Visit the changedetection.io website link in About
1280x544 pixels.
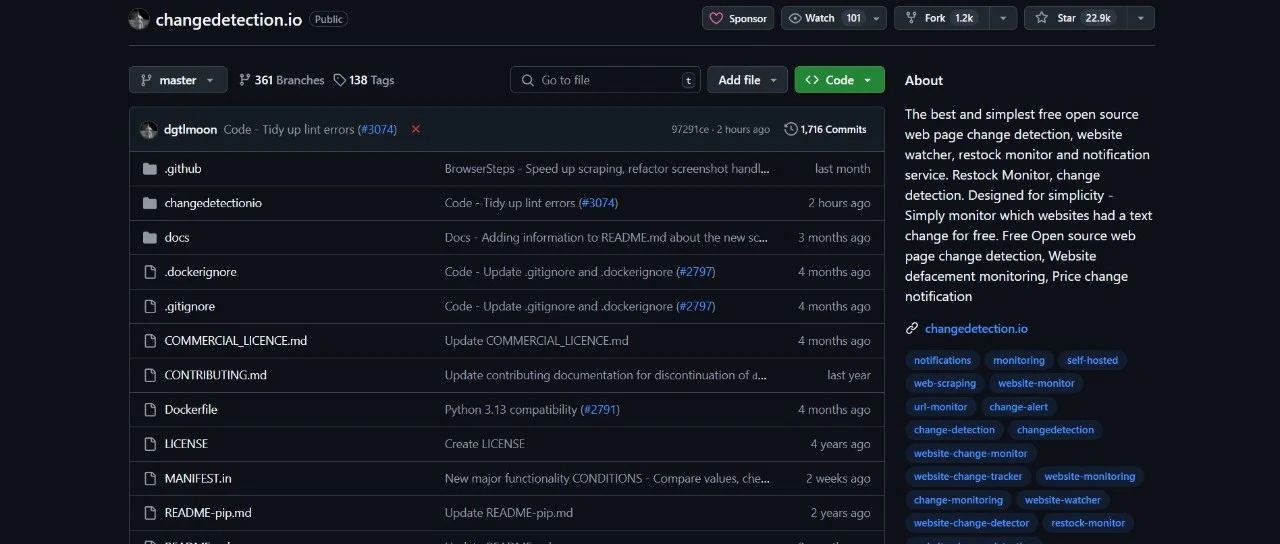(976, 328)
